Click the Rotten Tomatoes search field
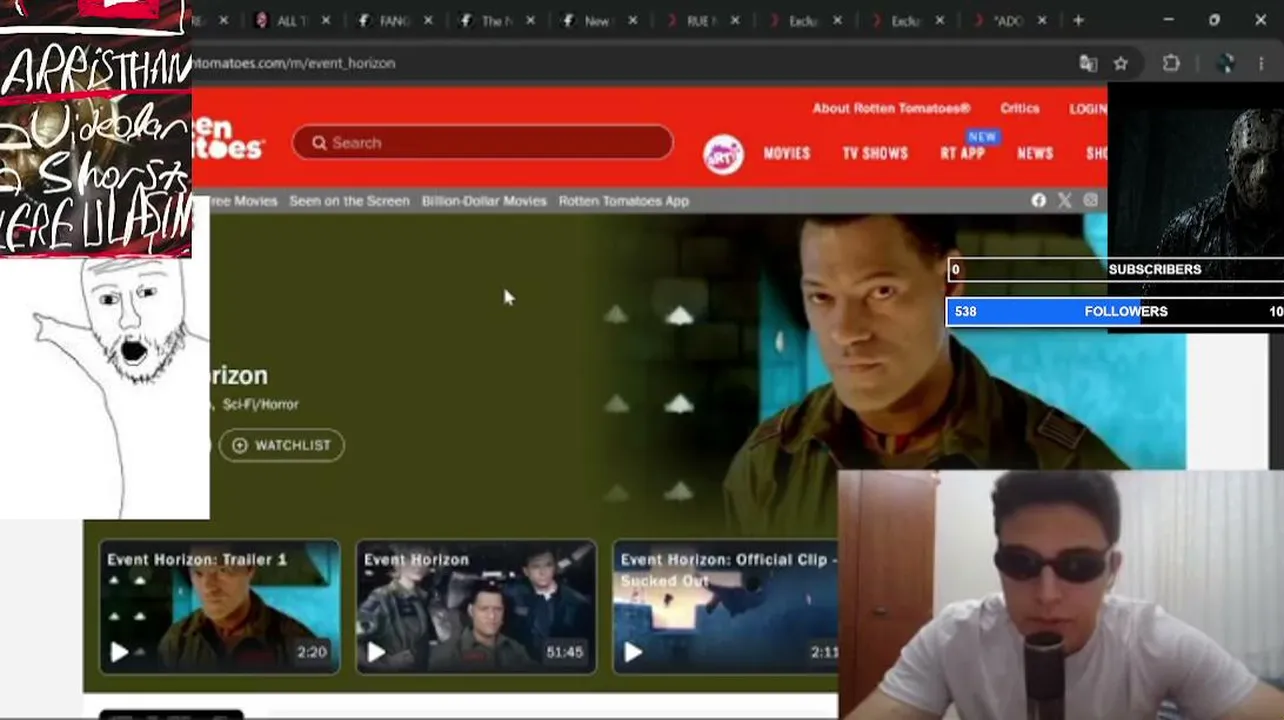The height and width of the screenshot is (720, 1284). coord(483,143)
